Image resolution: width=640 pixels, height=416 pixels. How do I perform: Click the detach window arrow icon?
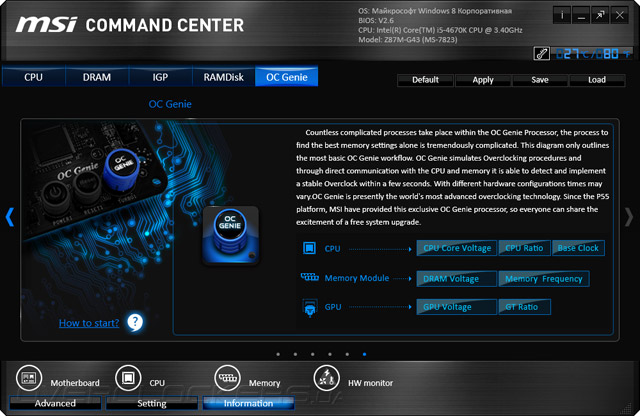[x=600, y=16]
